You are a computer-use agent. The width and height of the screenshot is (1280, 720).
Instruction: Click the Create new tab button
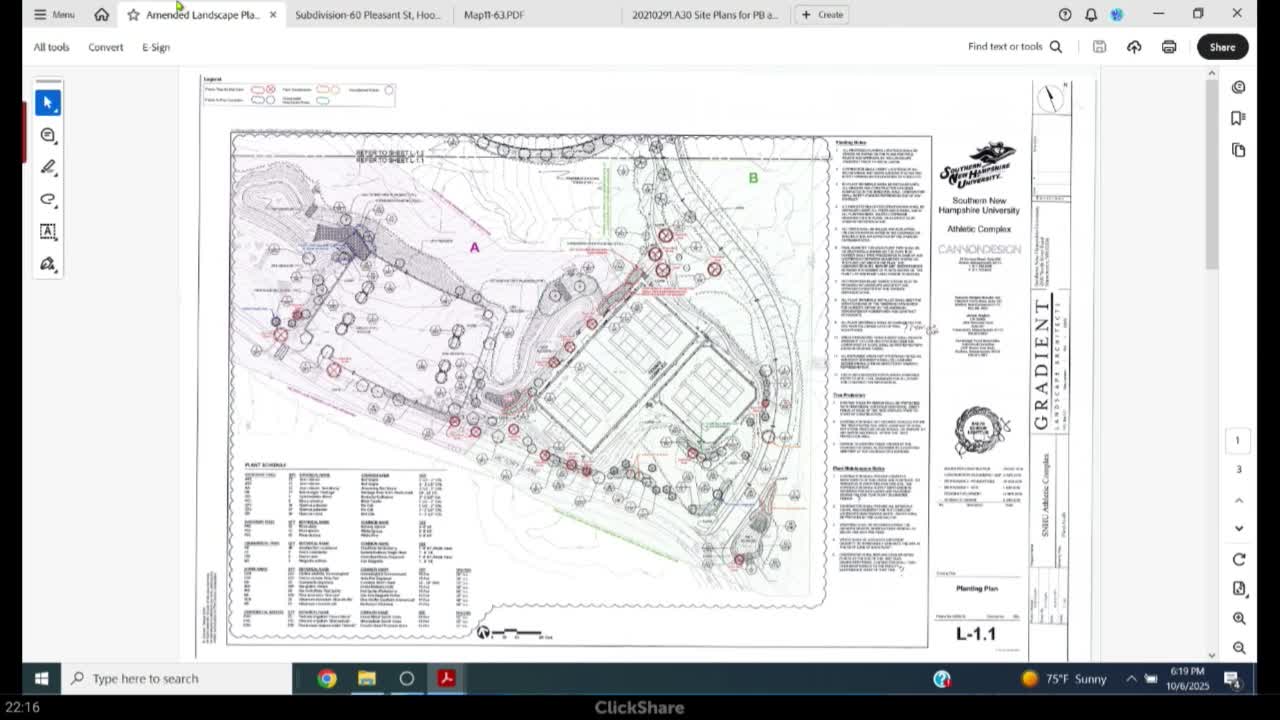(x=821, y=15)
